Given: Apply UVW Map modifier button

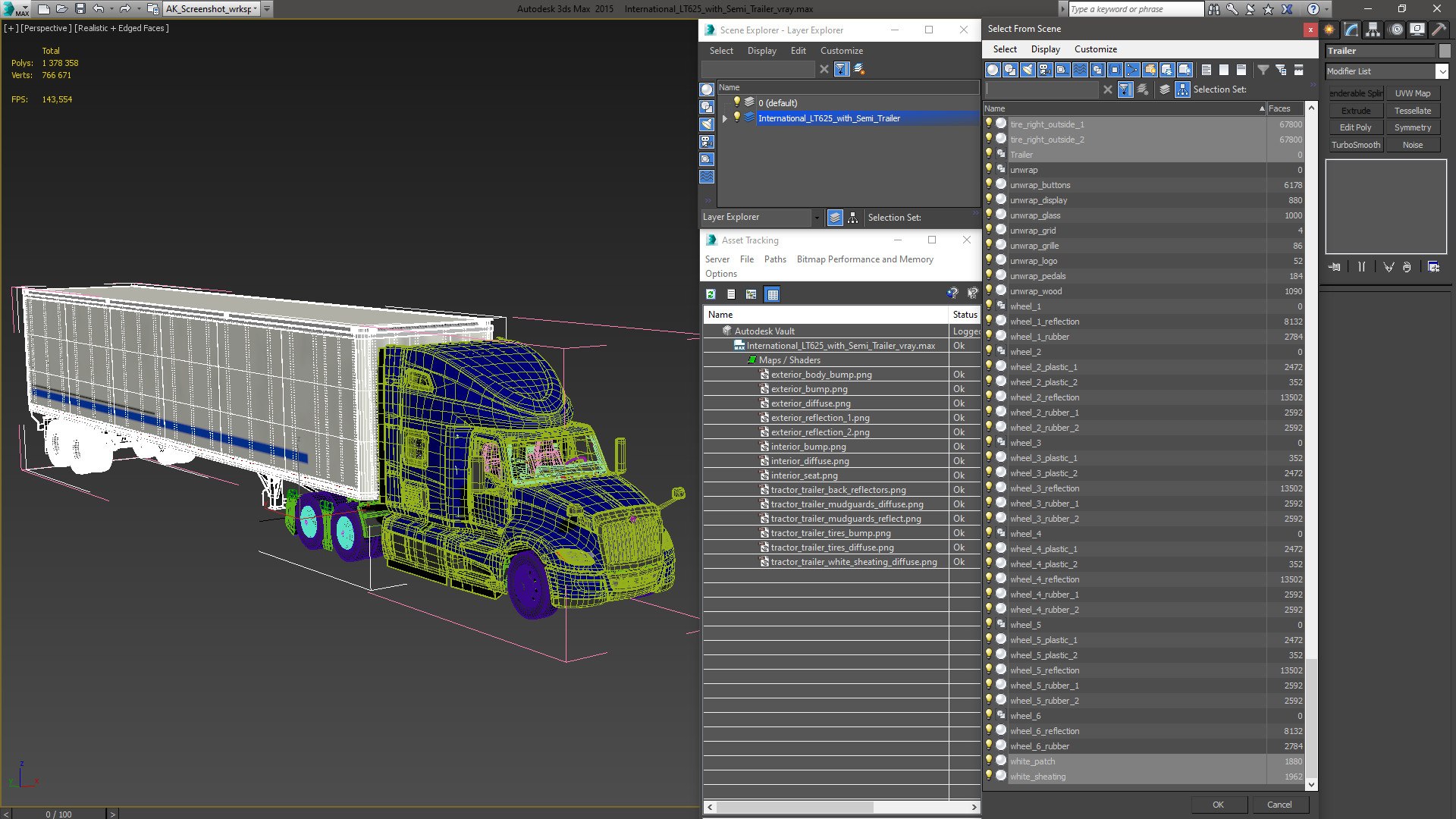Looking at the screenshot, I should click(1413, 93).
